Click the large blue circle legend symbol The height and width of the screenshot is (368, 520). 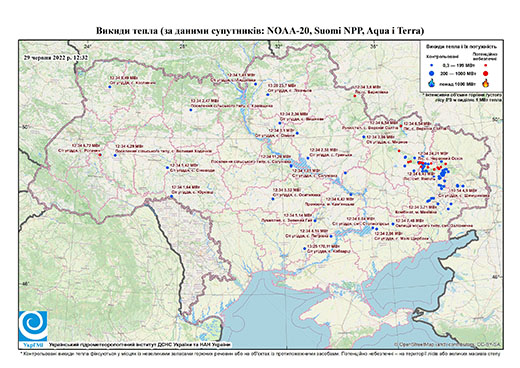pyautogui.click(x=432, y=73)
